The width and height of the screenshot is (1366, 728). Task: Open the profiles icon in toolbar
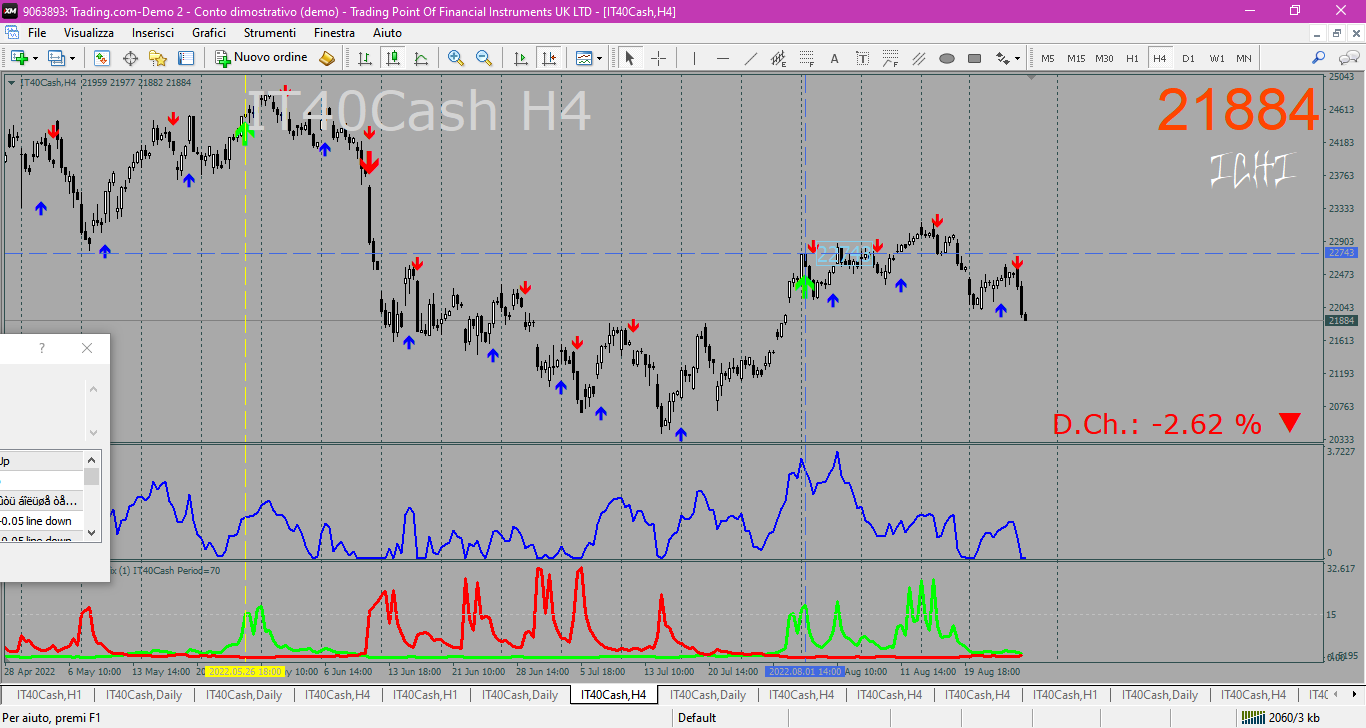(56, 58)
